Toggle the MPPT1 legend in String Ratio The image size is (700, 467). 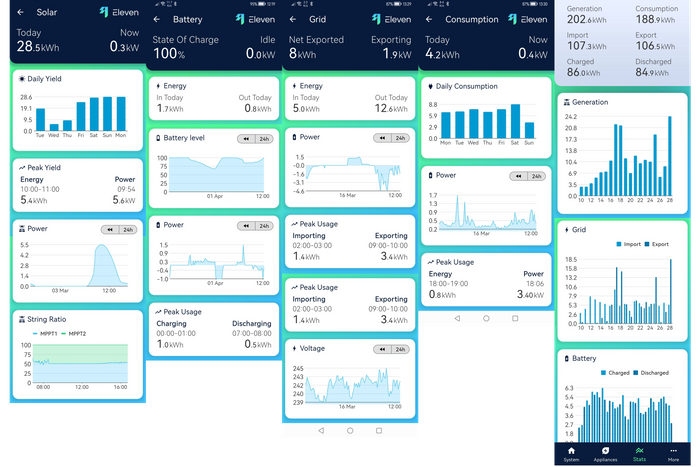41,333
